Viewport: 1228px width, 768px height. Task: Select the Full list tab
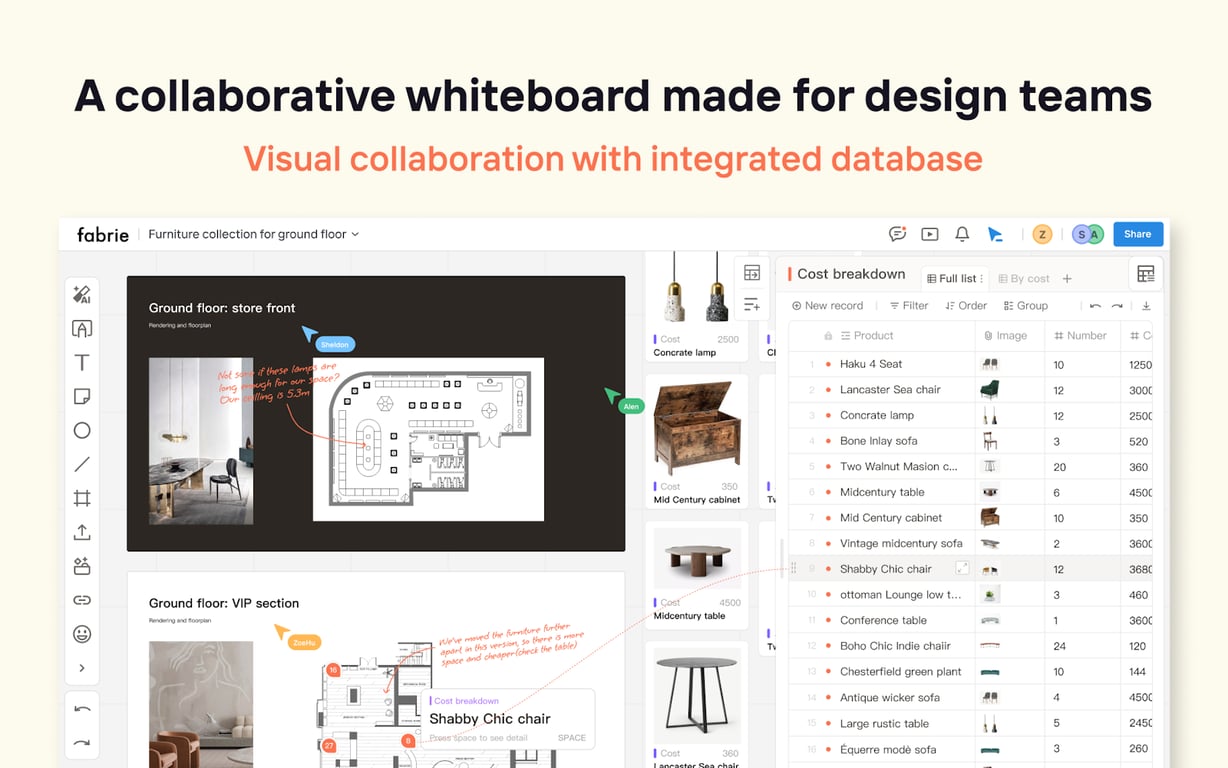pos(954,279)
